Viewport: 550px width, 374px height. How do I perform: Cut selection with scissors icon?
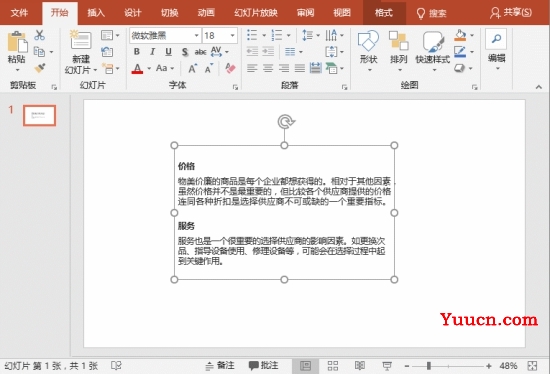coord(39,35)
